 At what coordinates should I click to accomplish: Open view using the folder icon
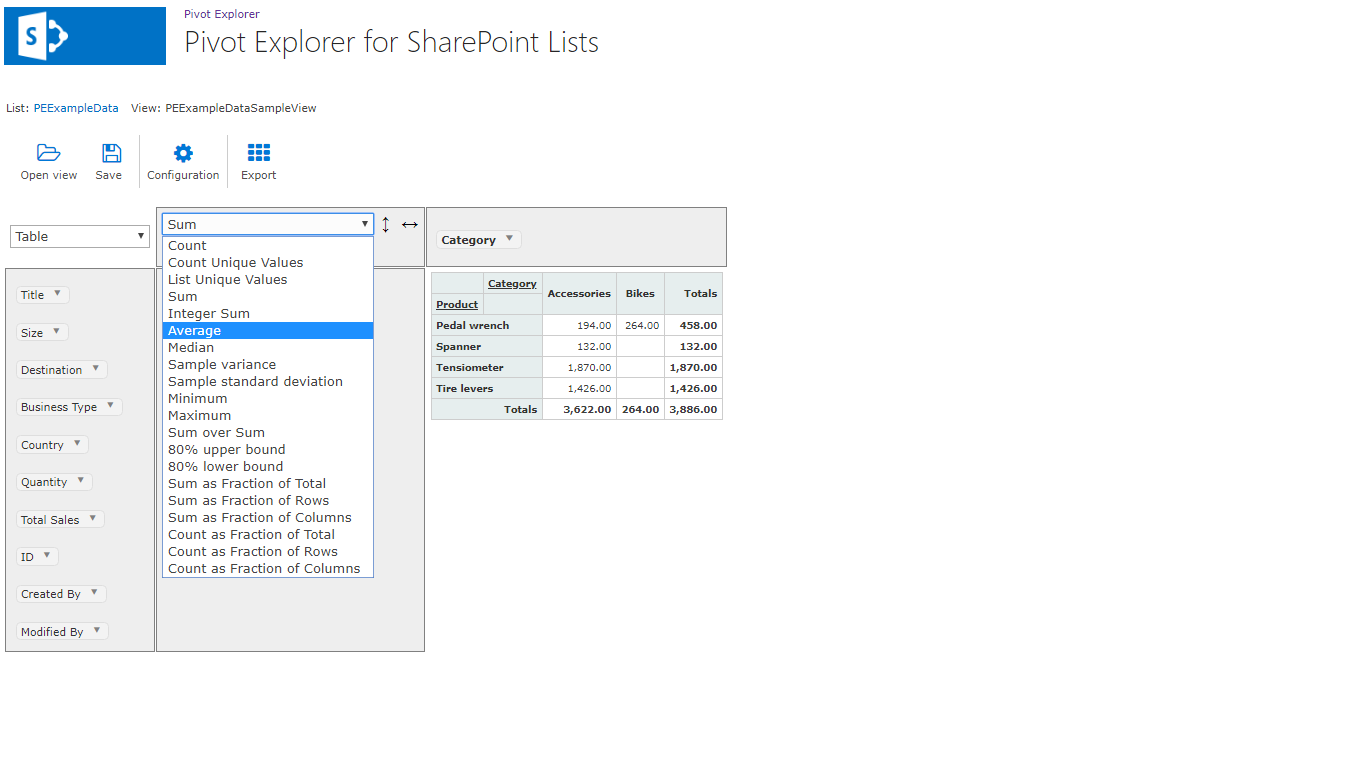click(x=49, y=153)
